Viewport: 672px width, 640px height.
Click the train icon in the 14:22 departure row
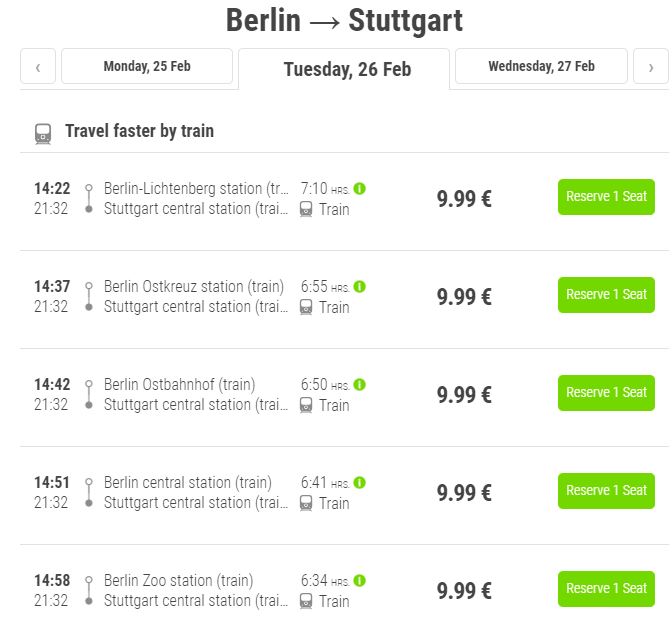306,209
